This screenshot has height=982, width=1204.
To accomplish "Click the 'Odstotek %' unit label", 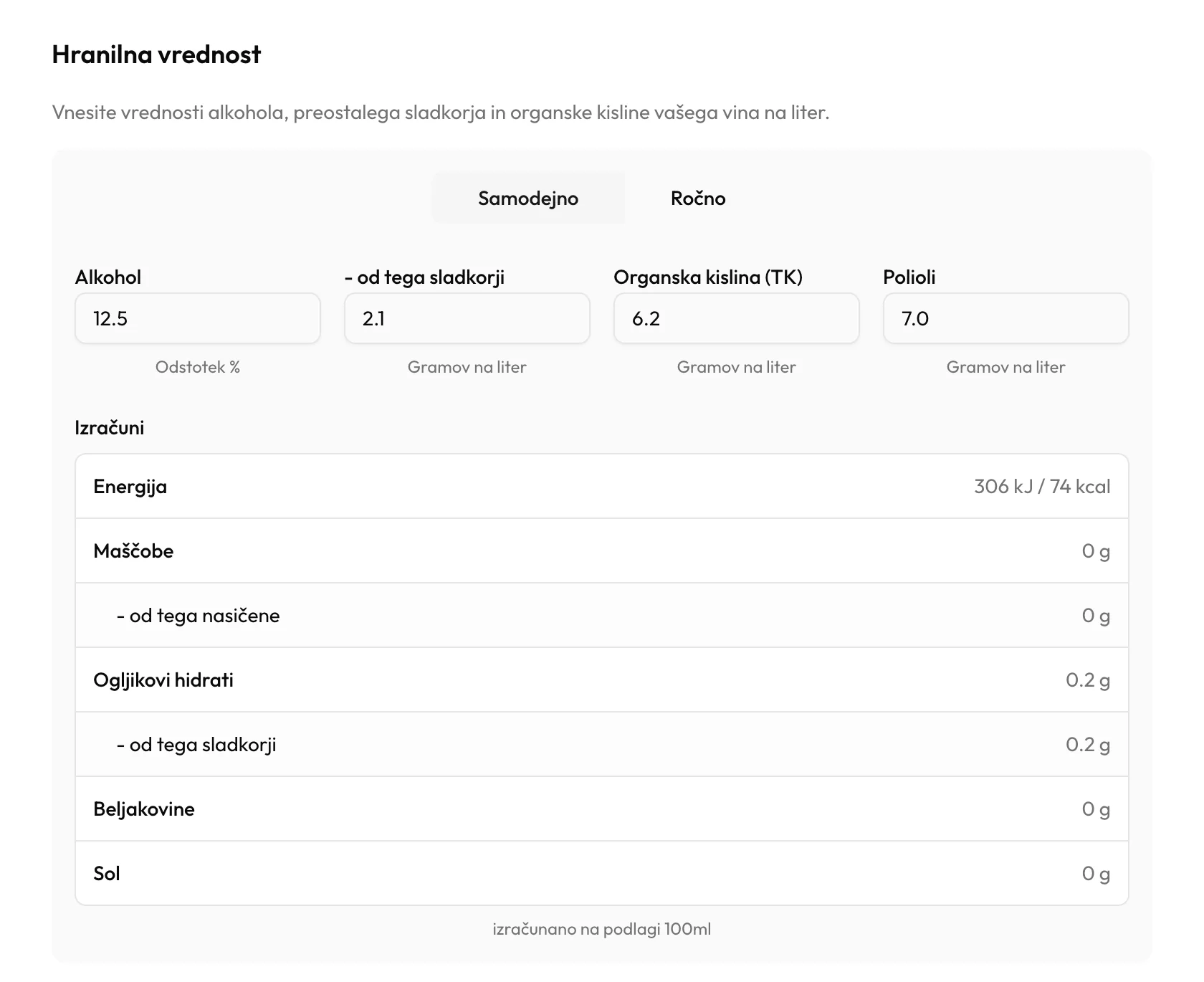I will click(x=198, y=367).
